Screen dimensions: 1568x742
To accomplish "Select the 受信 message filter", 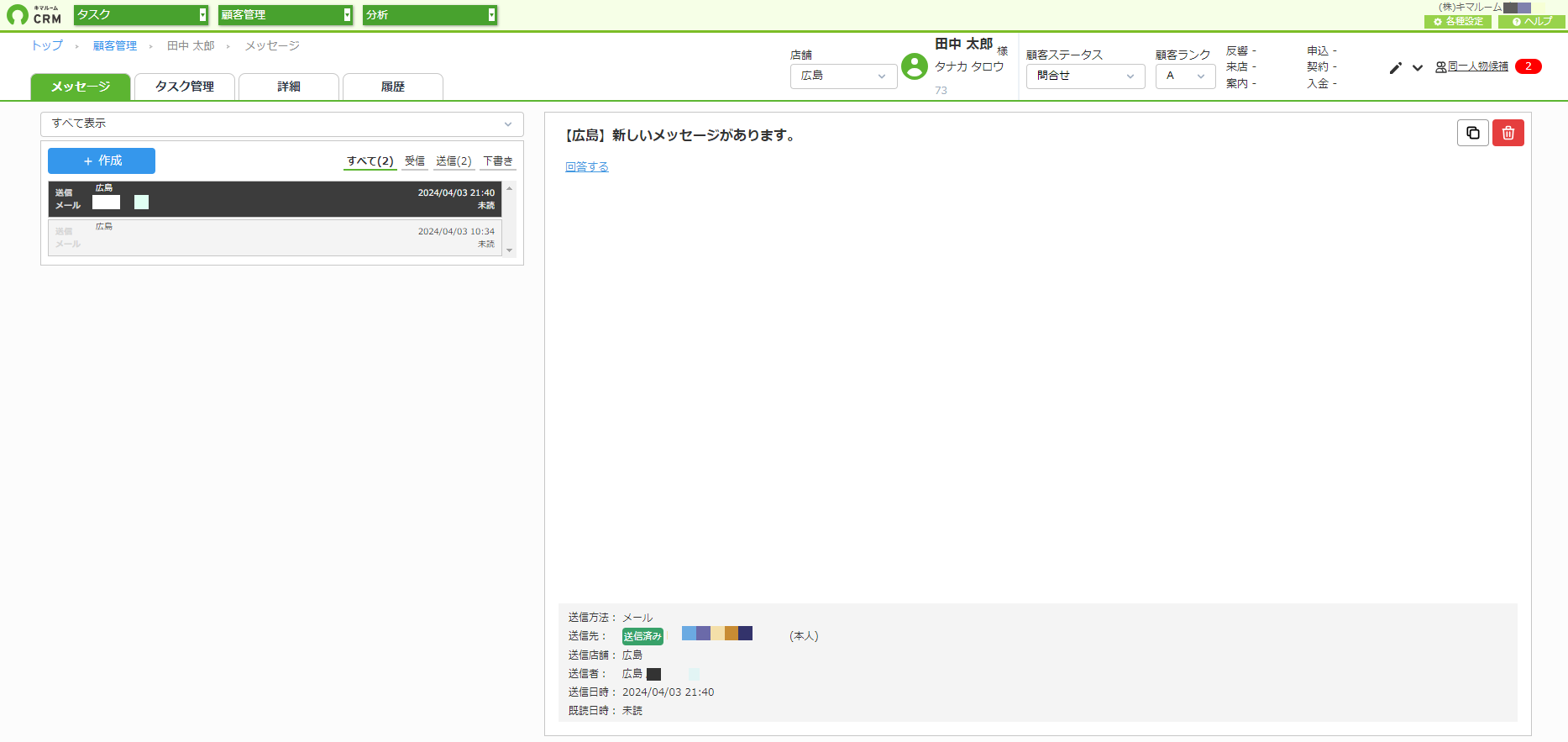I will [415, 161].
